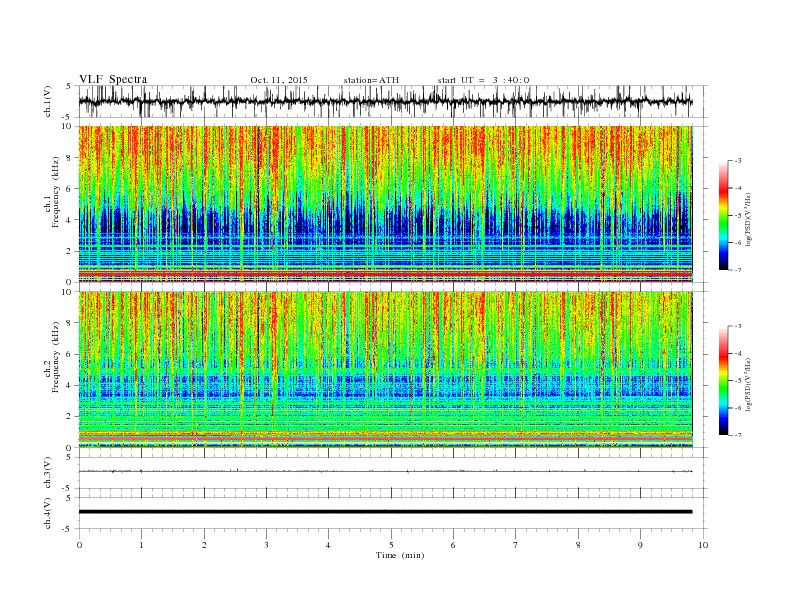
Task: Click ch.1 spectrogram 4 kHz tick label
Action: click(70, 220)
